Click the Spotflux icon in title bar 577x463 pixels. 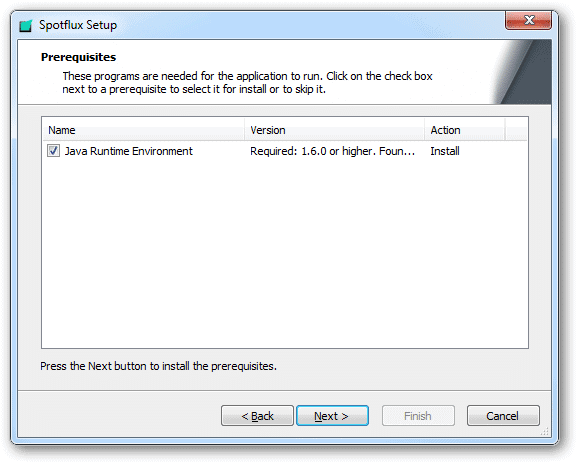[x=26, y=25]
